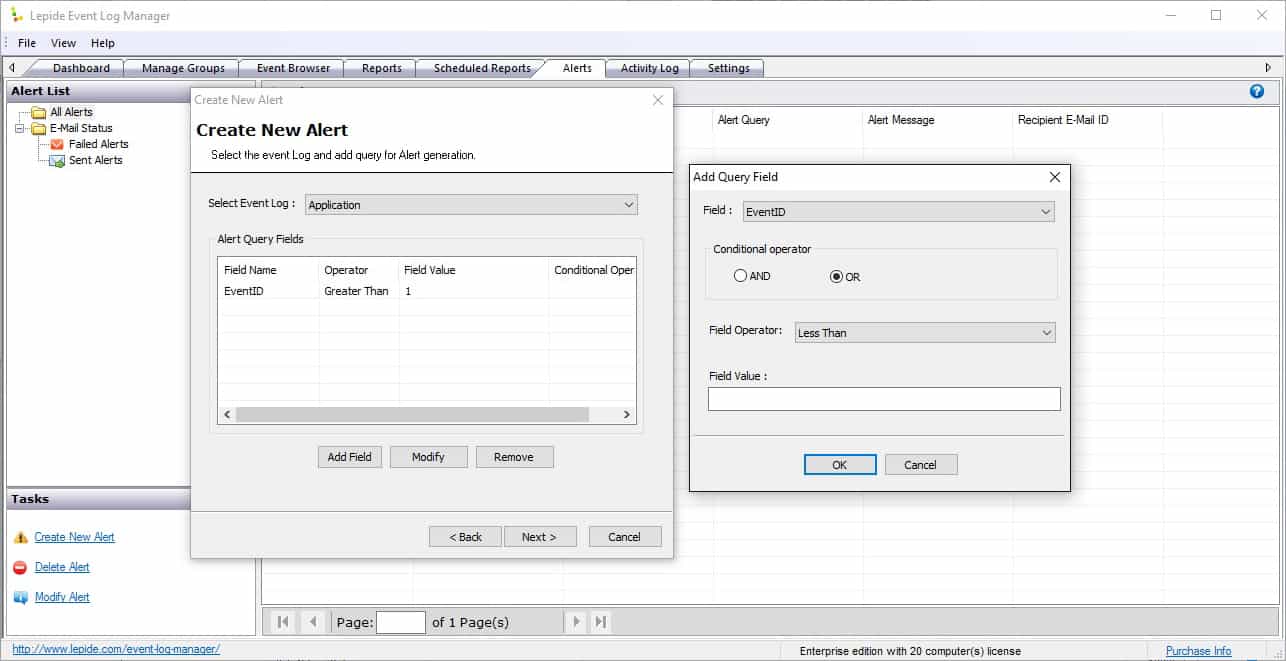1286x661 pixels.
Task: Click the query list scroll left arrow
Action: 227,414
